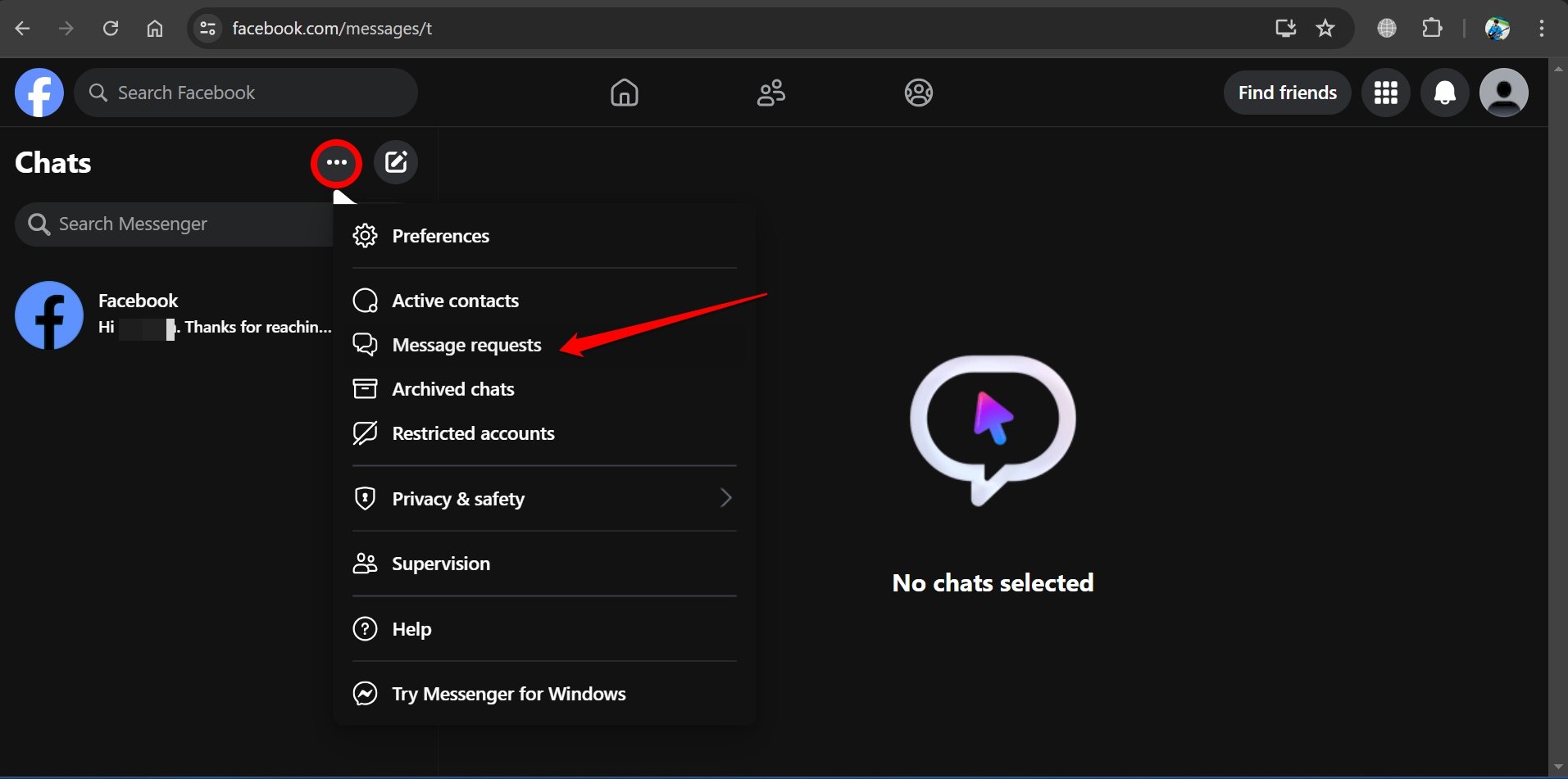Open the browser Extensions puzzle icon
Screen dimensions: 1568x779
point(1432,29)
